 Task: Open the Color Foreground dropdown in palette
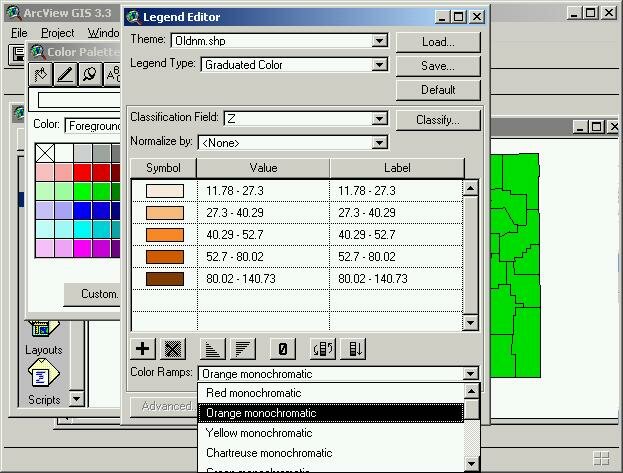click(93, 126)
